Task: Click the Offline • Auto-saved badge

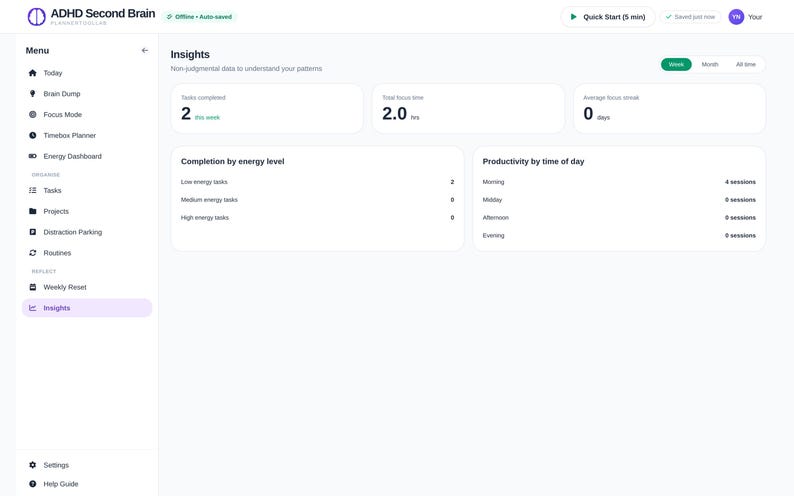Action: [200, 17]
